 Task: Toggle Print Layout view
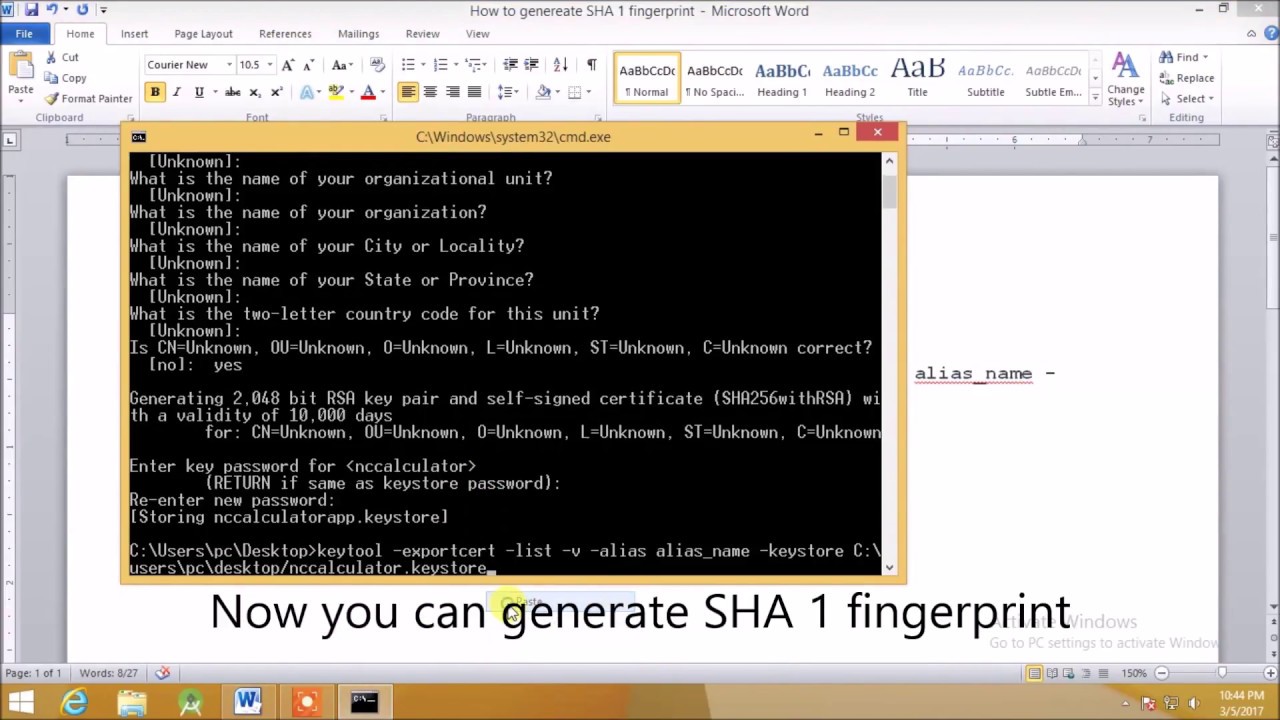click(1035, 673)
